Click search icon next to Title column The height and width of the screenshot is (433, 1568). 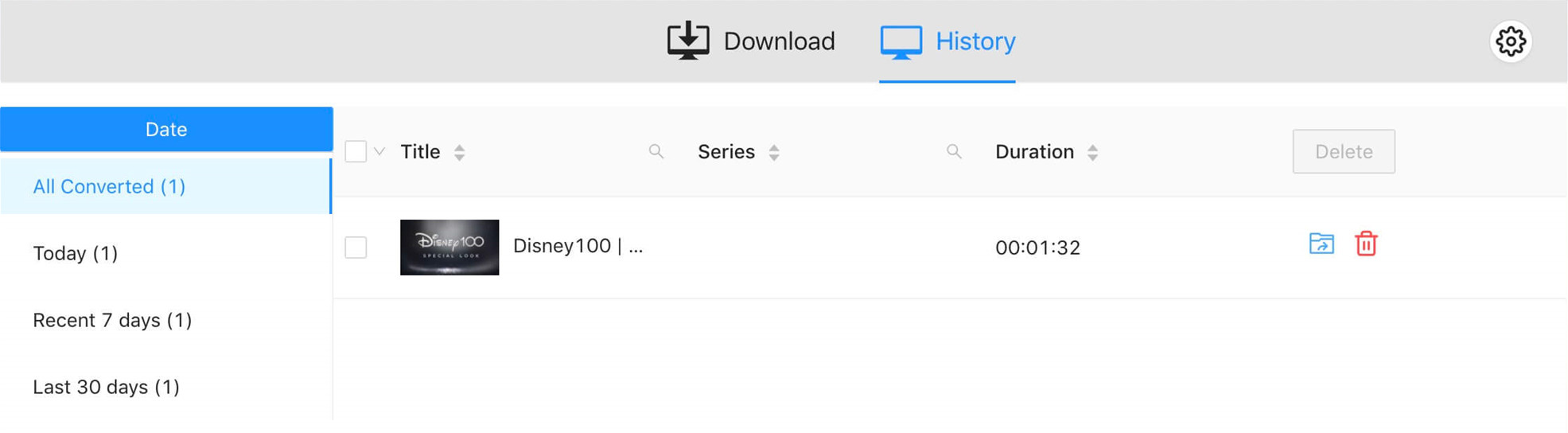coord(656,151)
